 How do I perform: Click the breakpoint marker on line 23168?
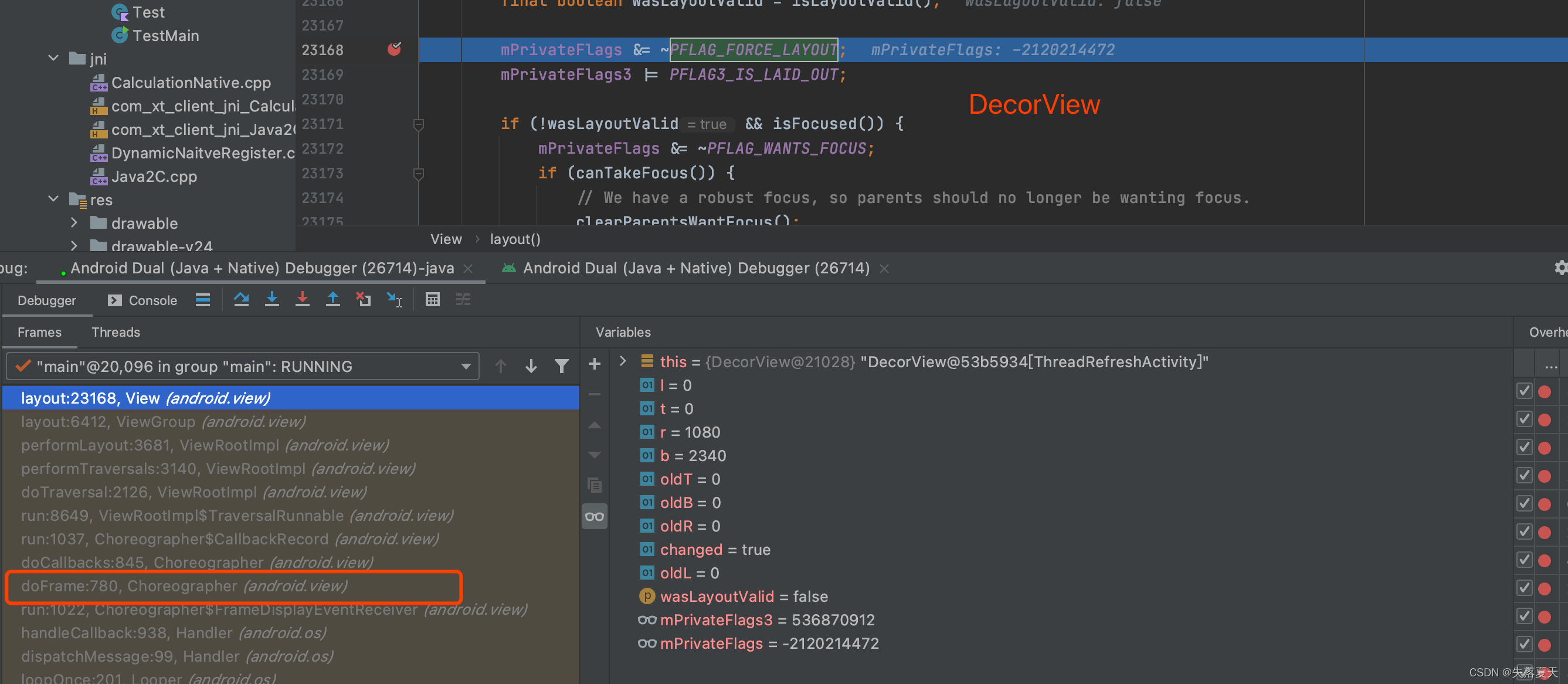(395, 49)
